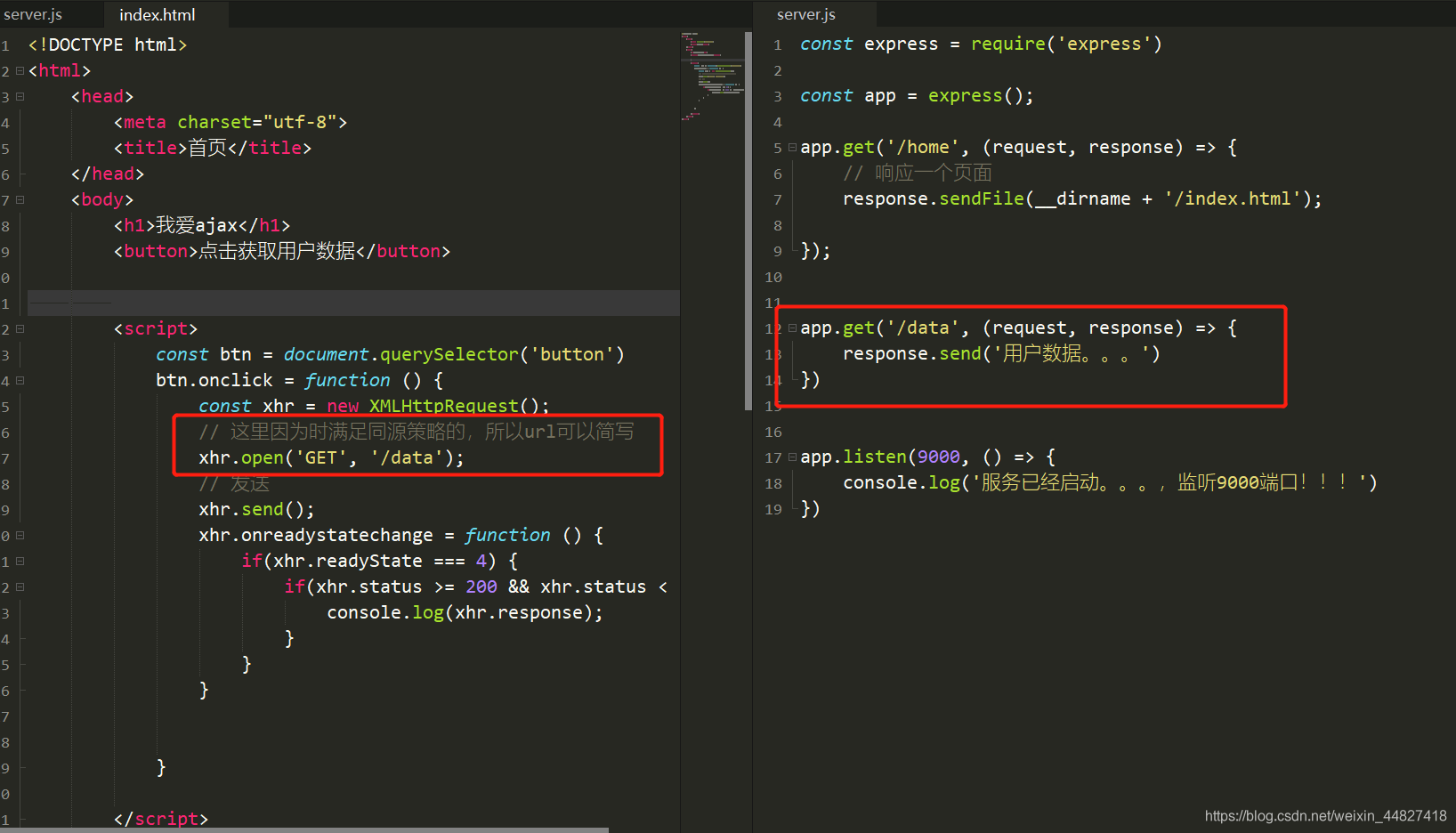Click the <h1>我爱ajax</h1> line
The height and width of the screenshot is (833, 1456).
[202, 225]
